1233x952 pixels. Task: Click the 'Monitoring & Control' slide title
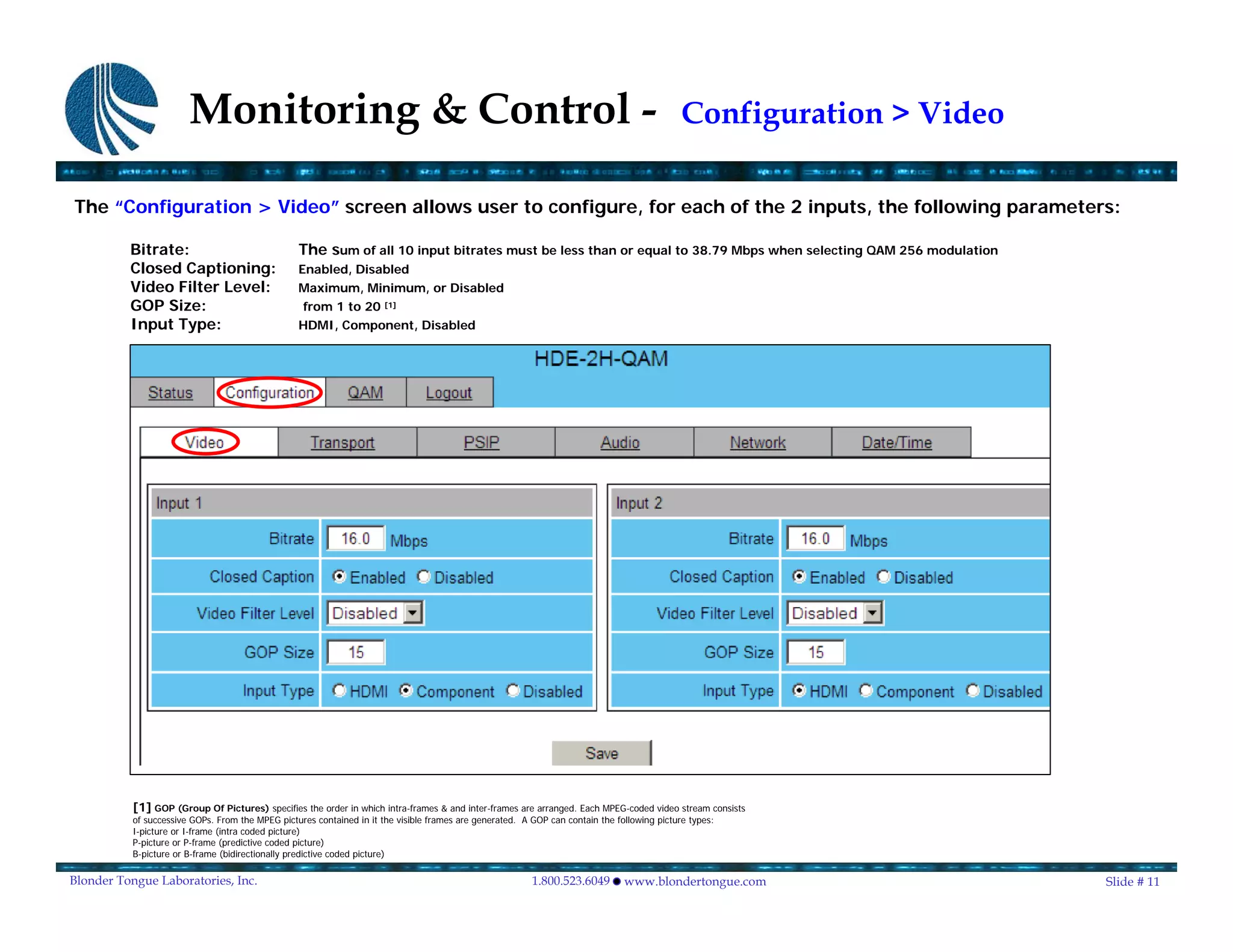[x=409, y=110]
